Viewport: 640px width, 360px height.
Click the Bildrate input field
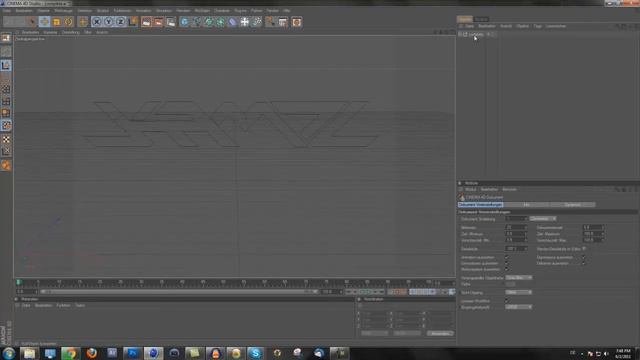coord(516,227)
